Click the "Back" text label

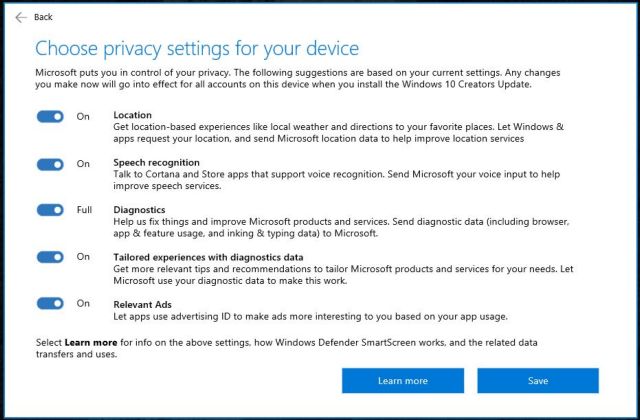[43, 17]
